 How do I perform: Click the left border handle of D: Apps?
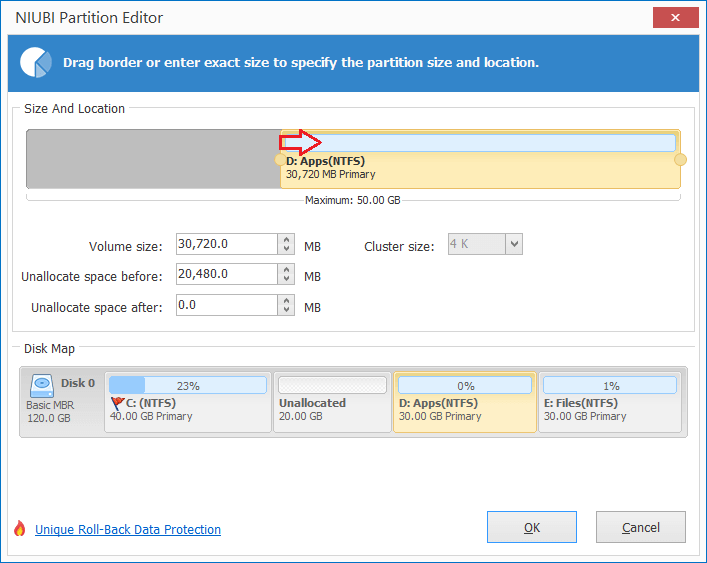(280, 160)
